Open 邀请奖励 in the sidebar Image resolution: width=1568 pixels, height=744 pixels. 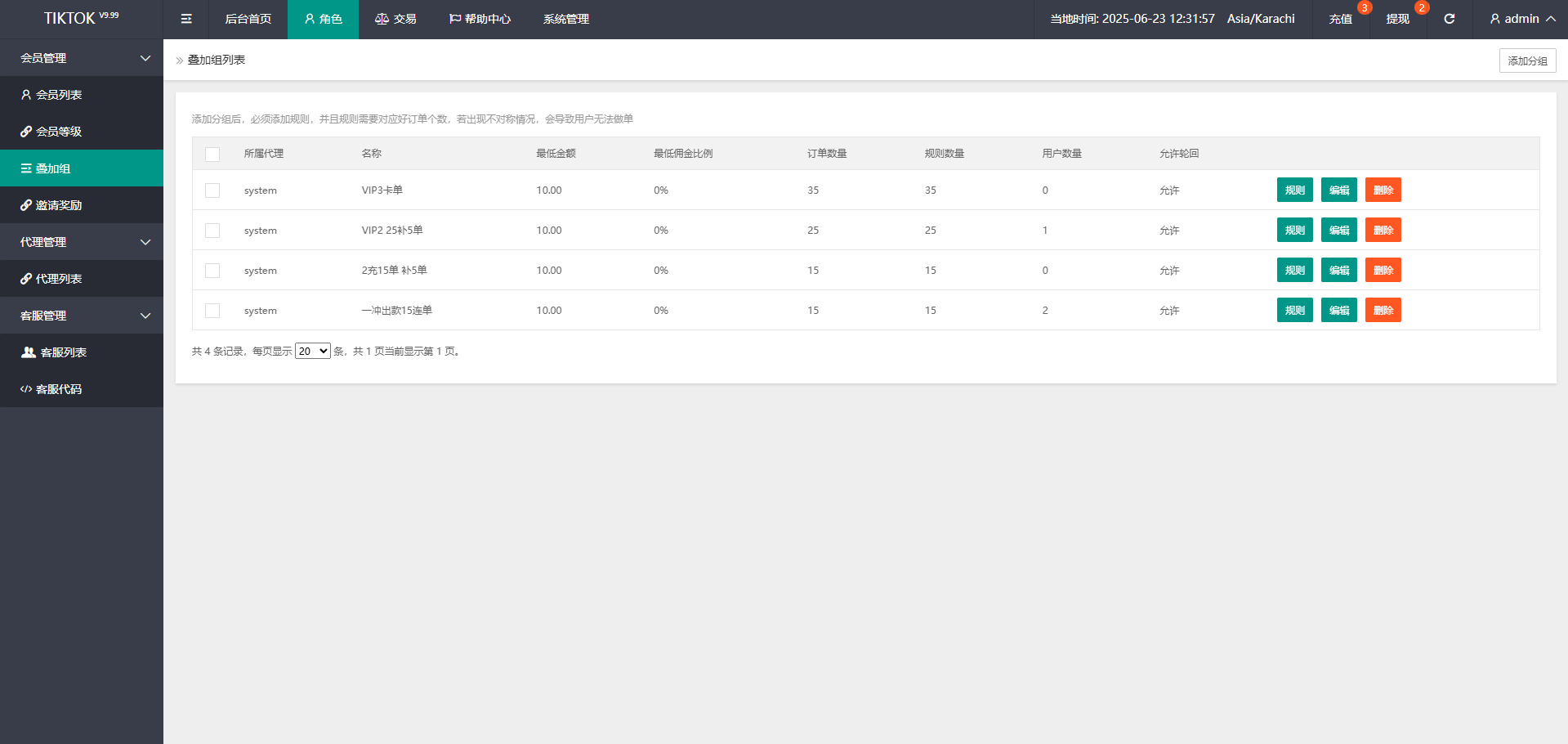(x=59, y=205)
